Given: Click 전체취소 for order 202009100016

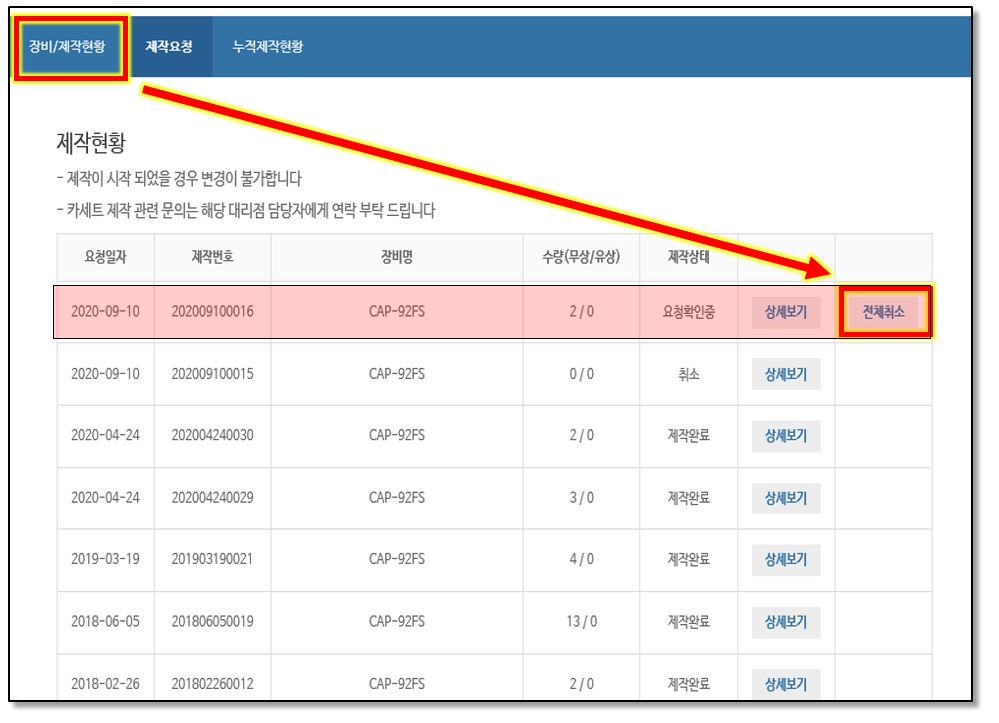Looking at the screenshot, I should click(x=883, y=312).
